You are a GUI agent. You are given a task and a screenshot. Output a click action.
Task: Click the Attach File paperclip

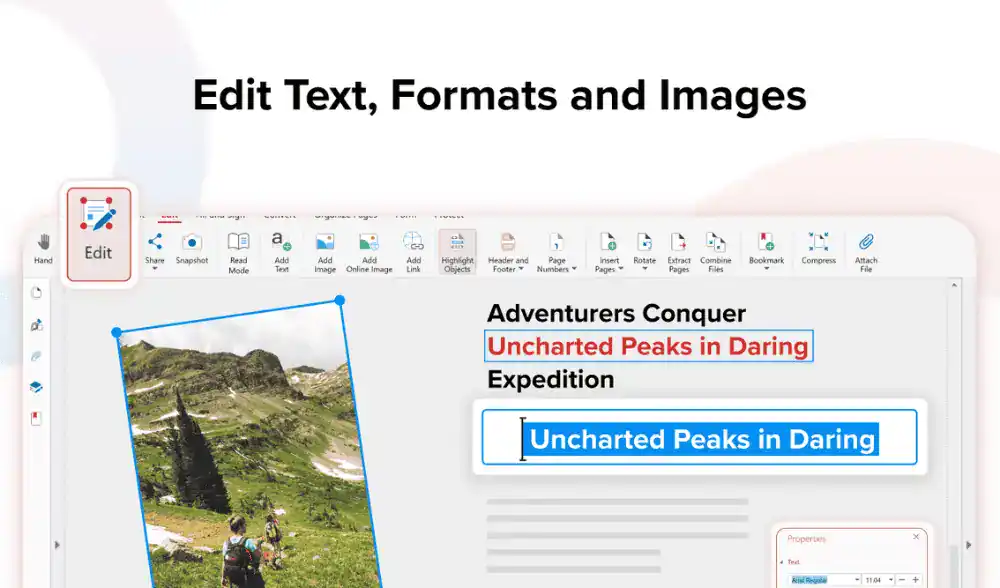tap(866, 252)
